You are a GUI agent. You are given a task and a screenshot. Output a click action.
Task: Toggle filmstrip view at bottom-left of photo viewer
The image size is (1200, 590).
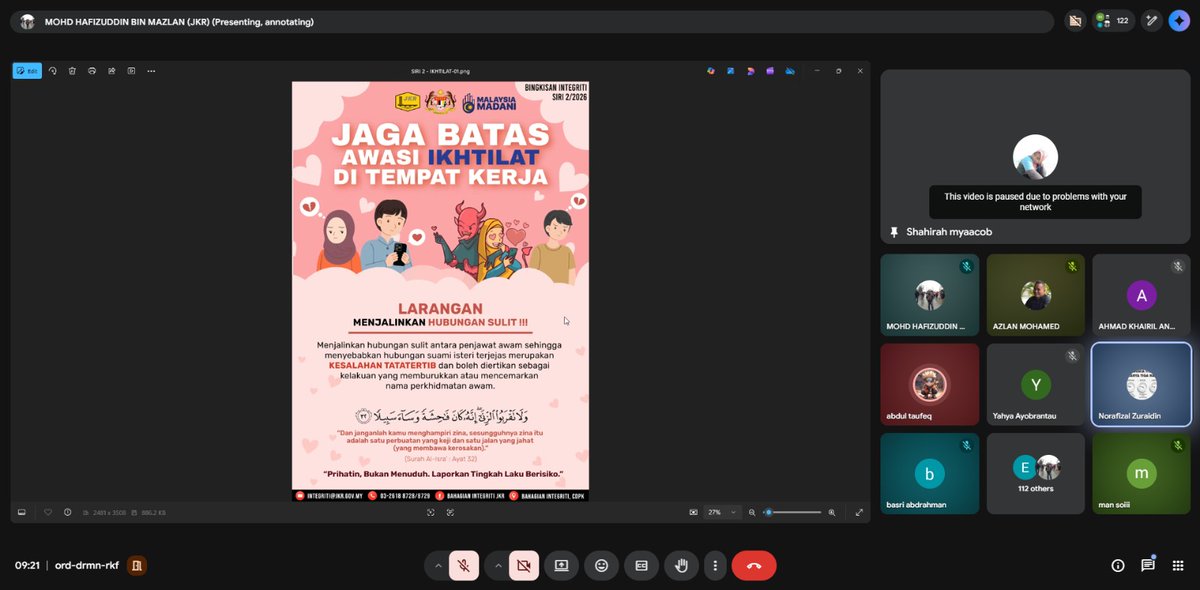[x=21, y=512]
